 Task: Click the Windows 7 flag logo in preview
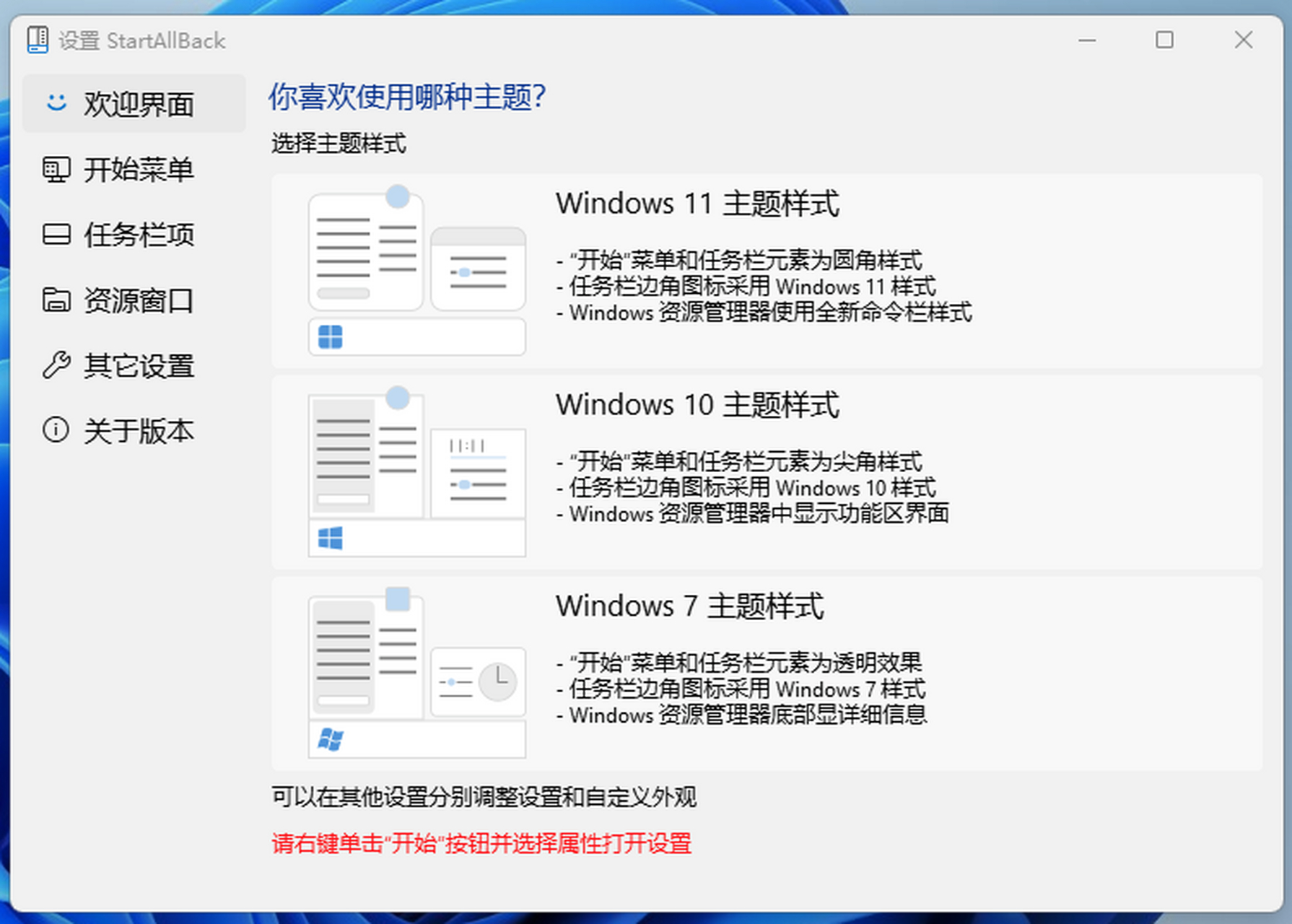tap(331, 739)
